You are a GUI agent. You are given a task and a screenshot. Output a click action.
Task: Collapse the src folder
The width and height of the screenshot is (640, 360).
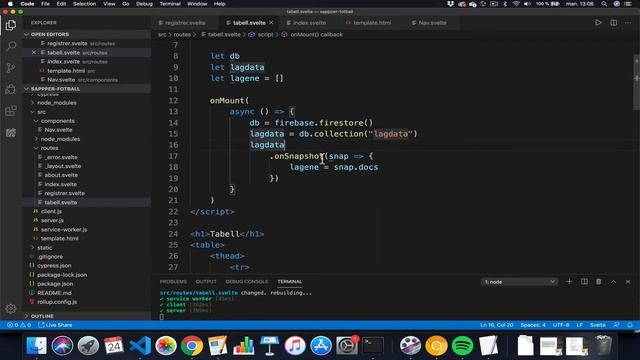click(41, 112)
